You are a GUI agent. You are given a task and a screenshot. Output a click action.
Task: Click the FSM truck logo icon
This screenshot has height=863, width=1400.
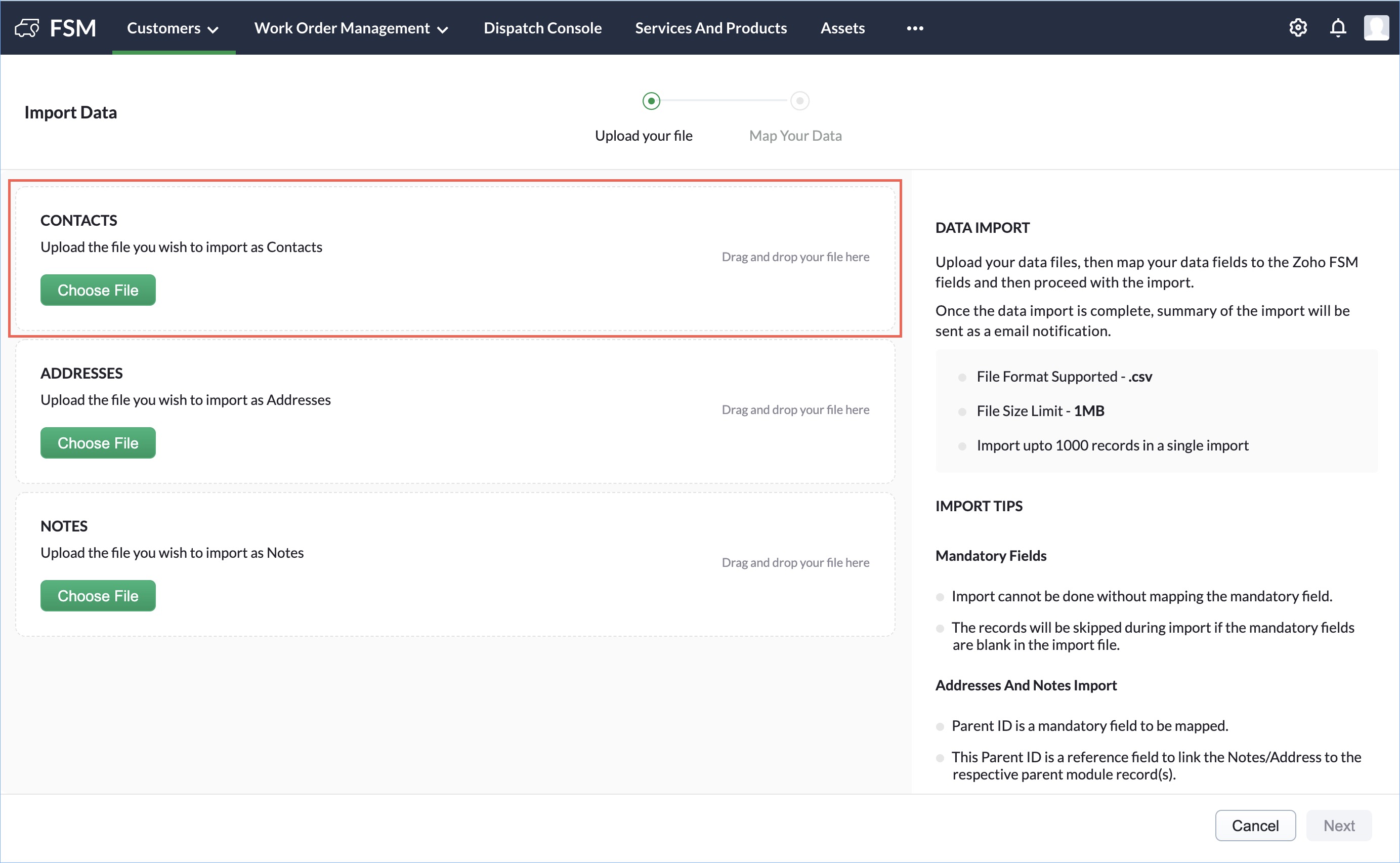27,28
